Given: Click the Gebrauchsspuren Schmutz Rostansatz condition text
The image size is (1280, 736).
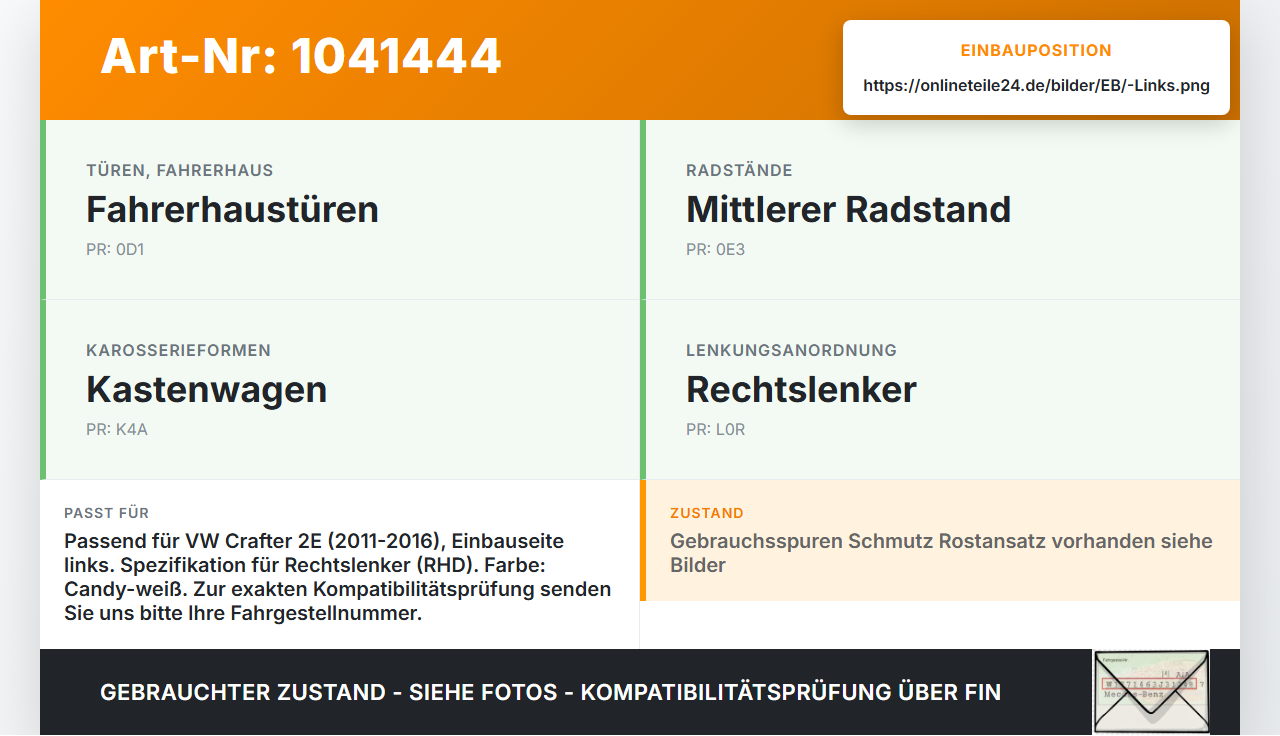Looking at the screenshot, I should pos(941,553).
